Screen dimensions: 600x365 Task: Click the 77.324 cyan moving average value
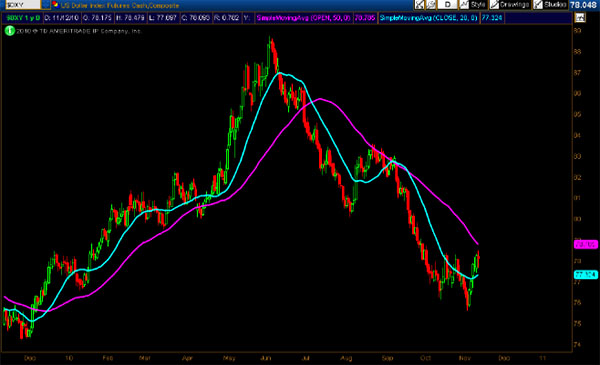pos(492,18)
